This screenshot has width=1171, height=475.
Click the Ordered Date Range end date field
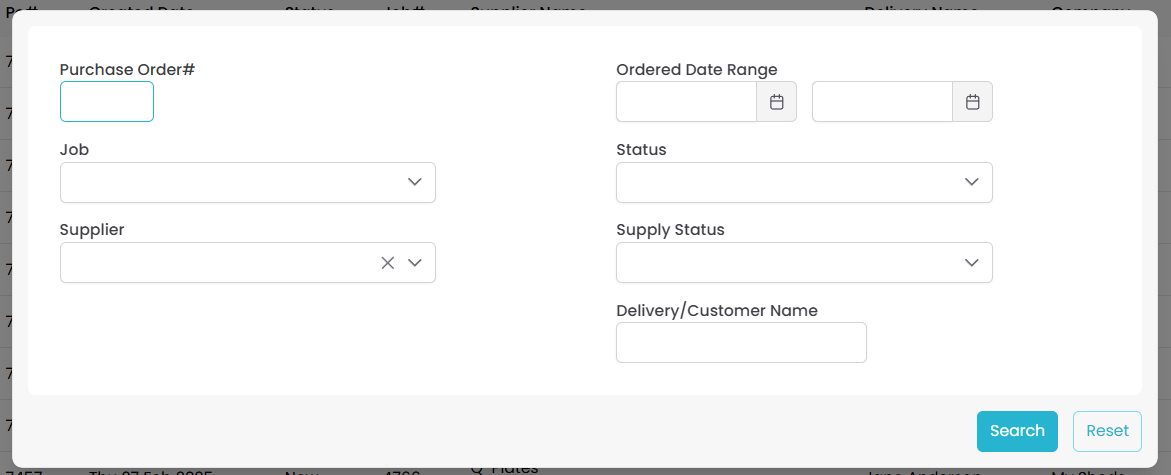(882, 102)
